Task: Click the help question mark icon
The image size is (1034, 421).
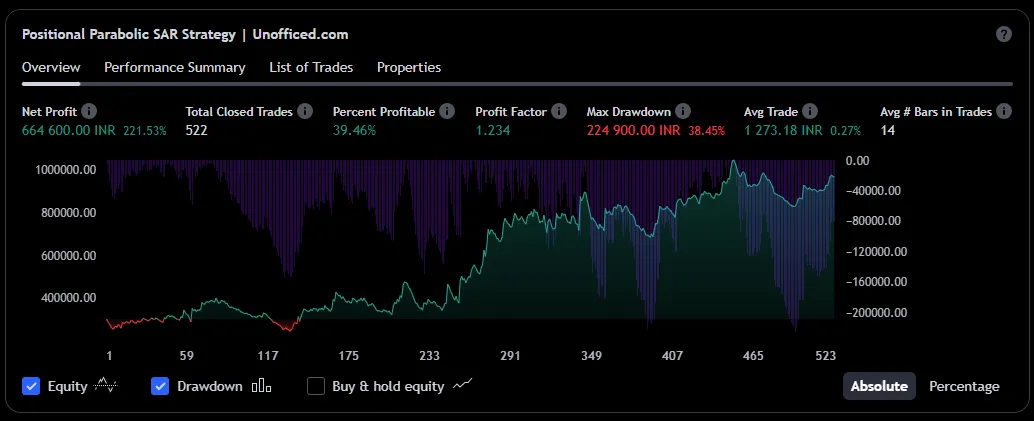Action: coord(1004,34)
